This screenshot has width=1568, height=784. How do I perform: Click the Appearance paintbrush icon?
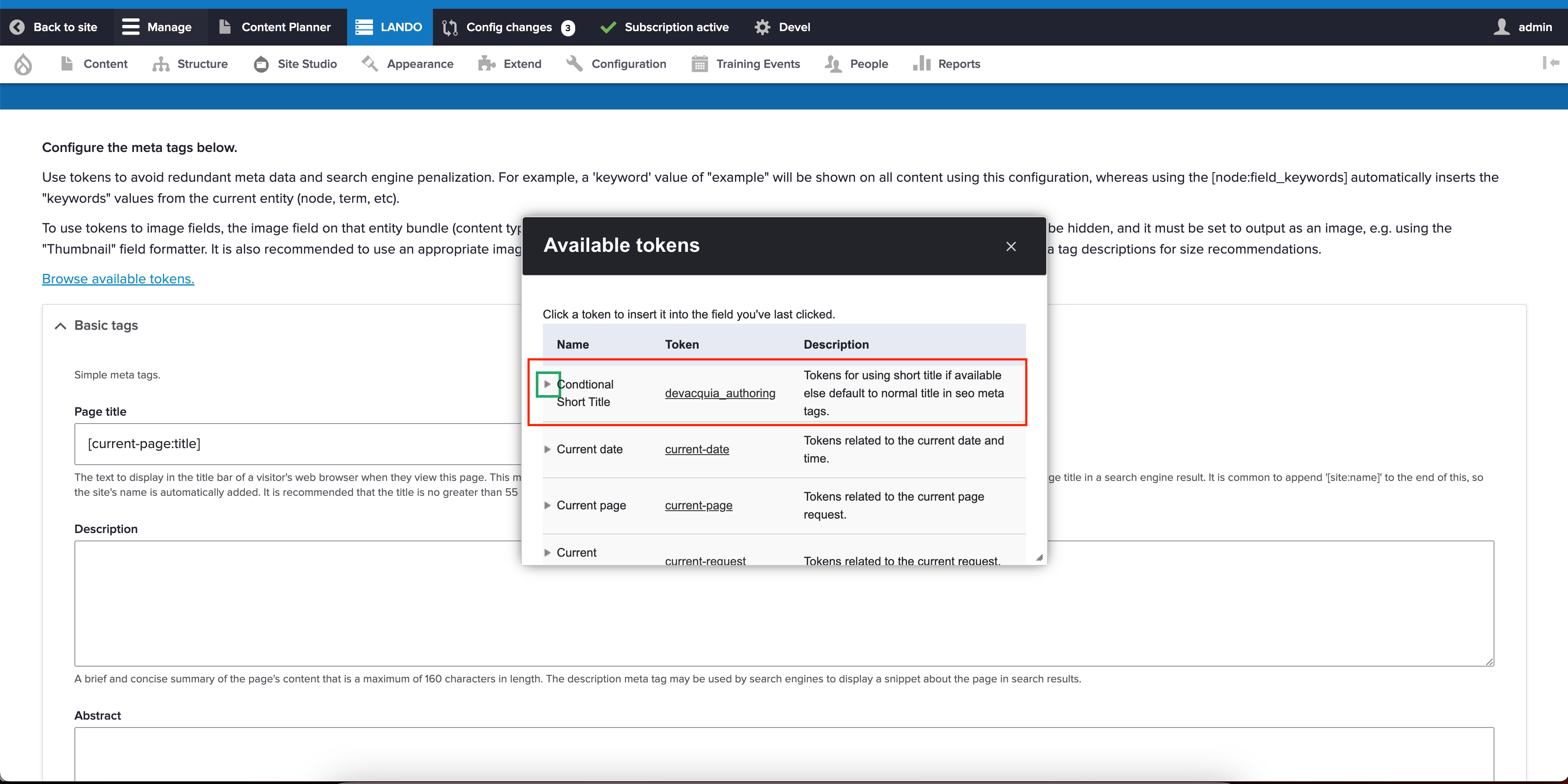[x=369, y=64]
